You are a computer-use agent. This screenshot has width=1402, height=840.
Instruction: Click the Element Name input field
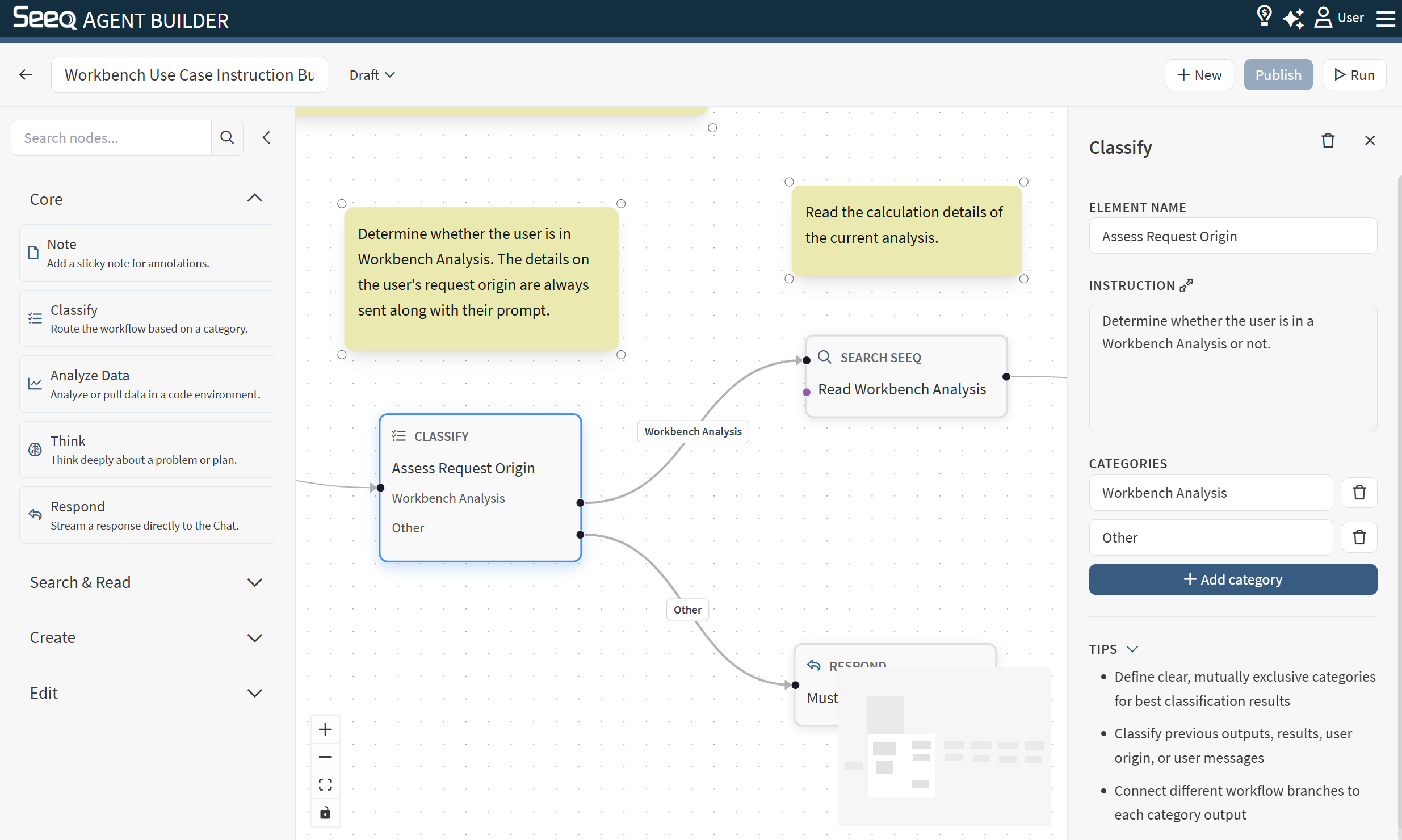point(1232,236)
